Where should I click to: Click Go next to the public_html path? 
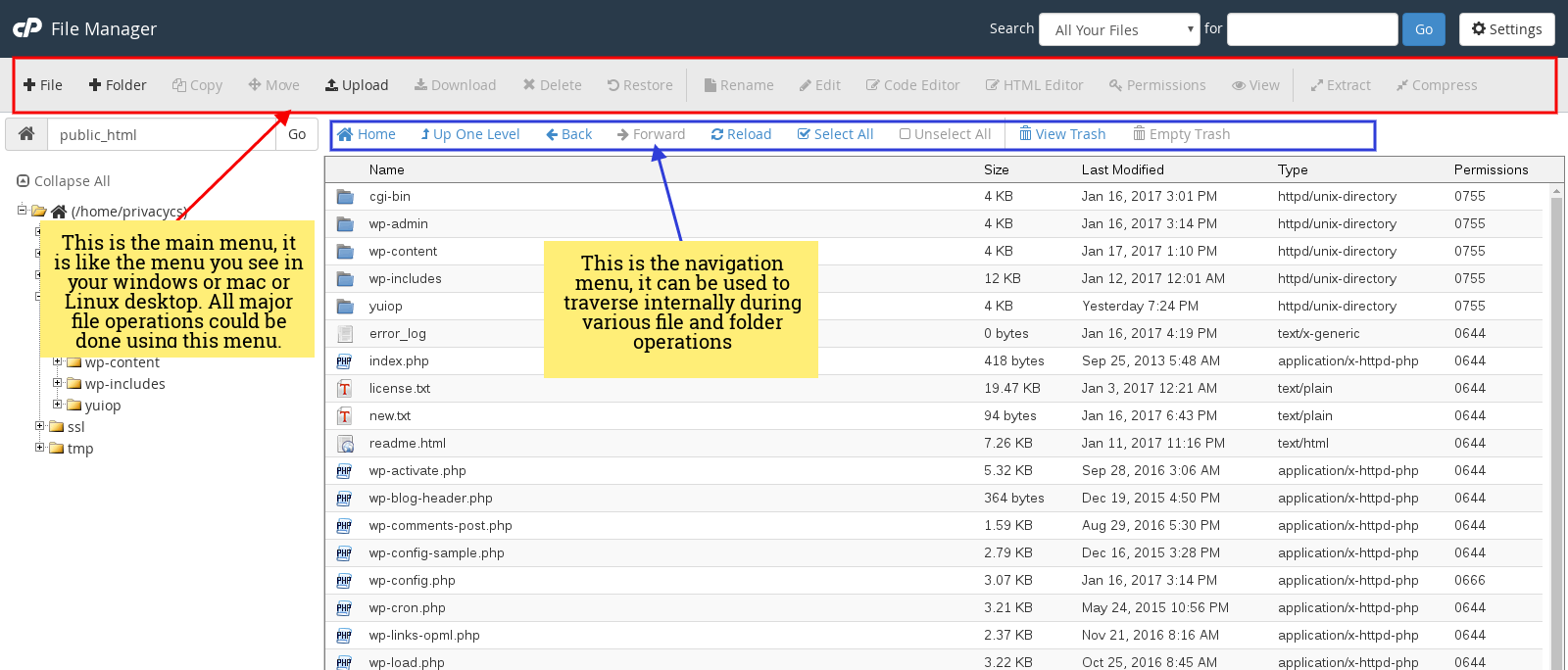[x=297, y=134]
